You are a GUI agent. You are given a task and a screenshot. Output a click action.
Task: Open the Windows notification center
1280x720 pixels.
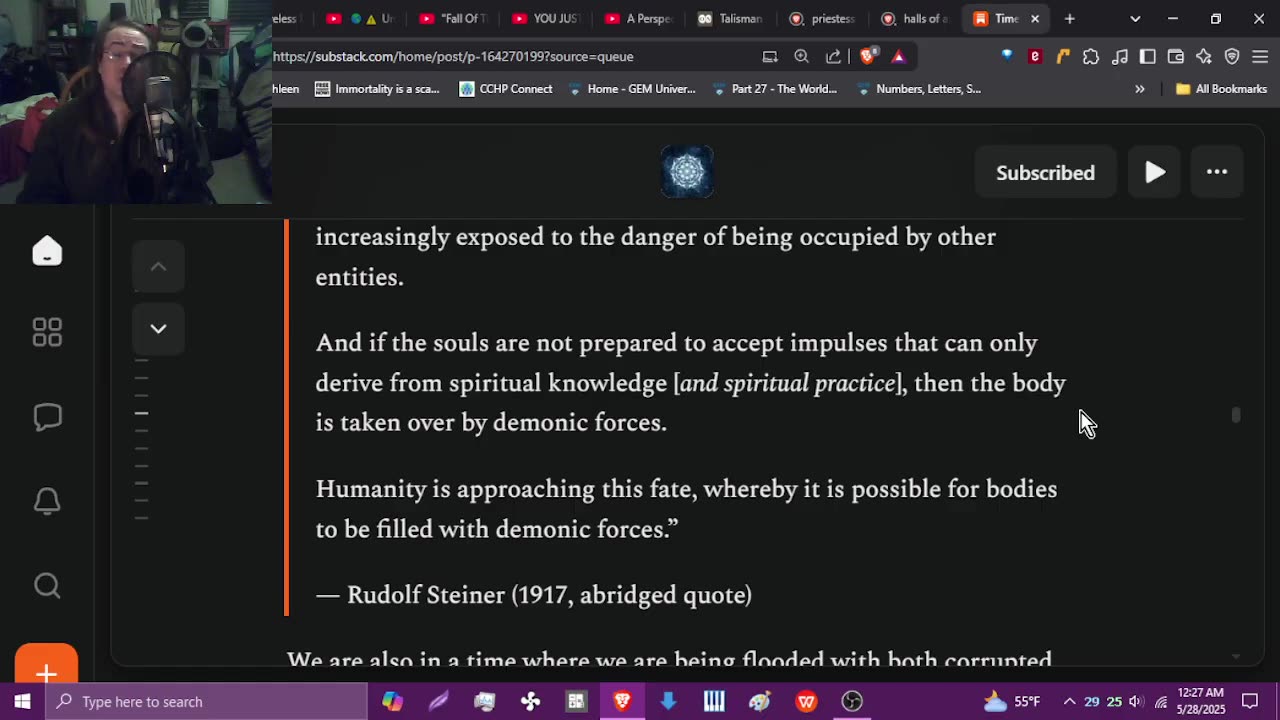(x=1250, y=701)
